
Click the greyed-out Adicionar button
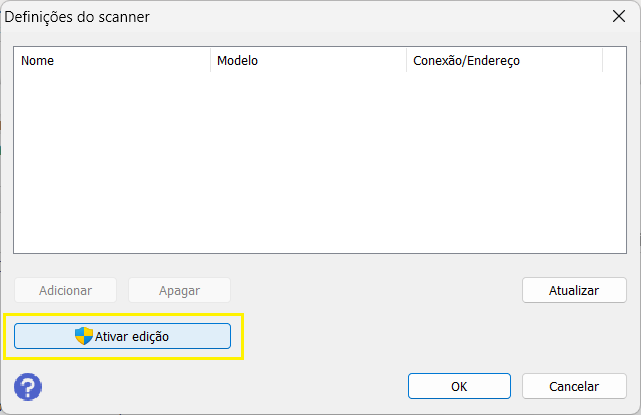65,290
